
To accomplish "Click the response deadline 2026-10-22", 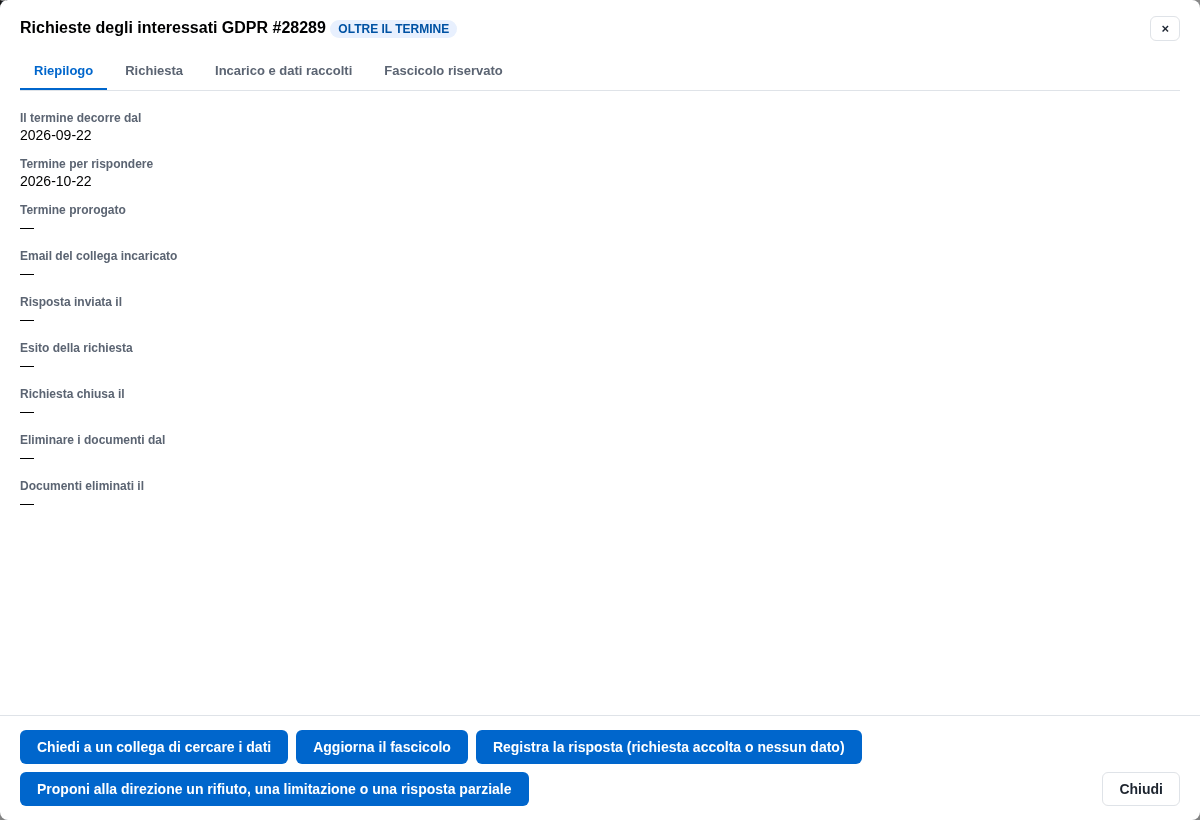I will (56, 181).
